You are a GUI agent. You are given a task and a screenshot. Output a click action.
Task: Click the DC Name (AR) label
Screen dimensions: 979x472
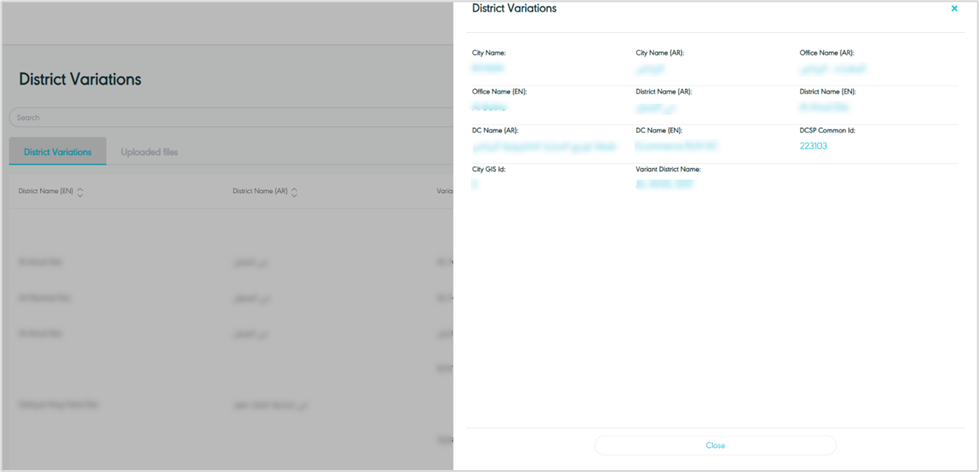click(495, 130)
